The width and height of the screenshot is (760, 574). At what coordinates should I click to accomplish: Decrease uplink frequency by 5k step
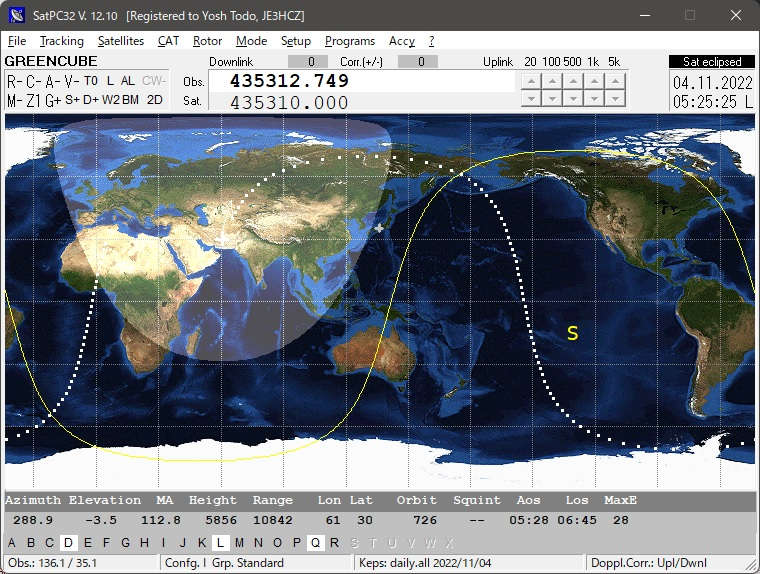point(616,98)
